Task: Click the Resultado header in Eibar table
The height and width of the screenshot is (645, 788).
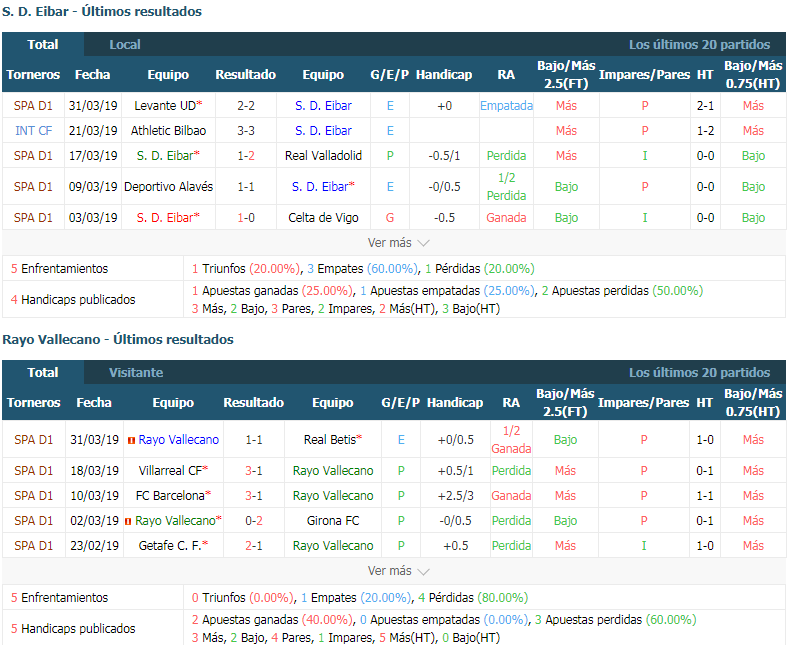Action: (246, 74)
